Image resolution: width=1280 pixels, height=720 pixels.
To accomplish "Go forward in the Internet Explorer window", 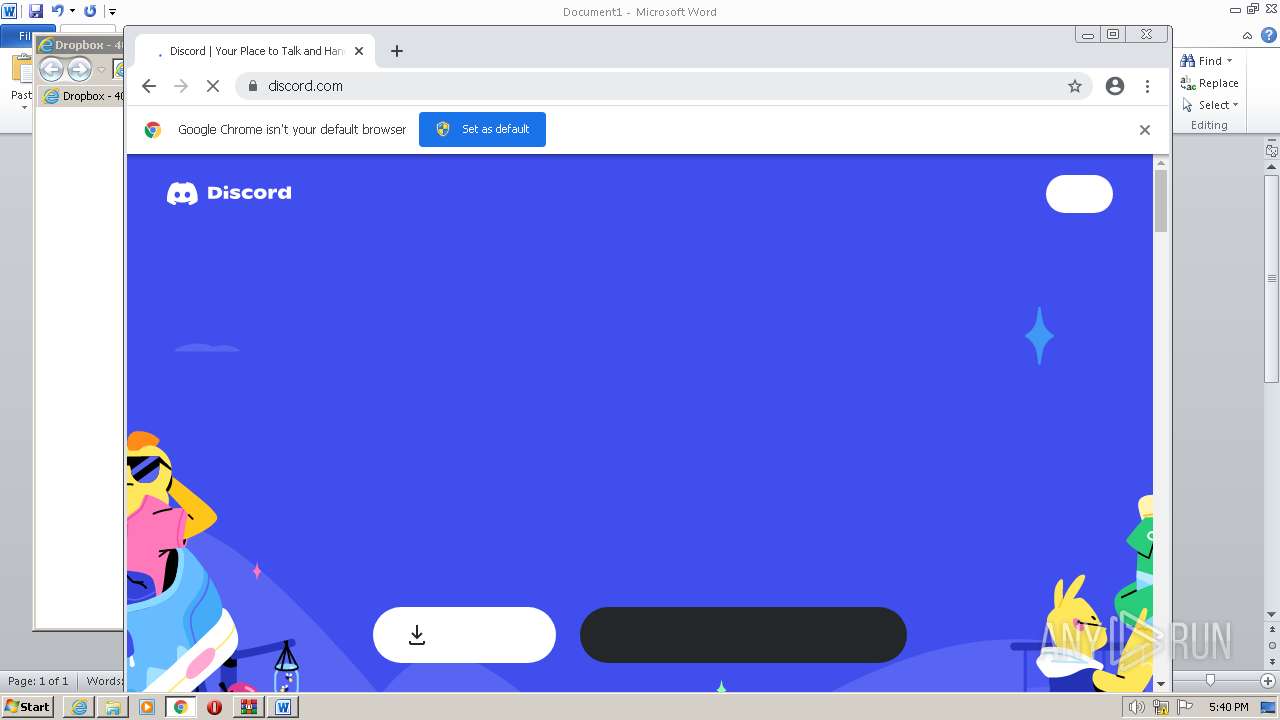I will (79, 69).
